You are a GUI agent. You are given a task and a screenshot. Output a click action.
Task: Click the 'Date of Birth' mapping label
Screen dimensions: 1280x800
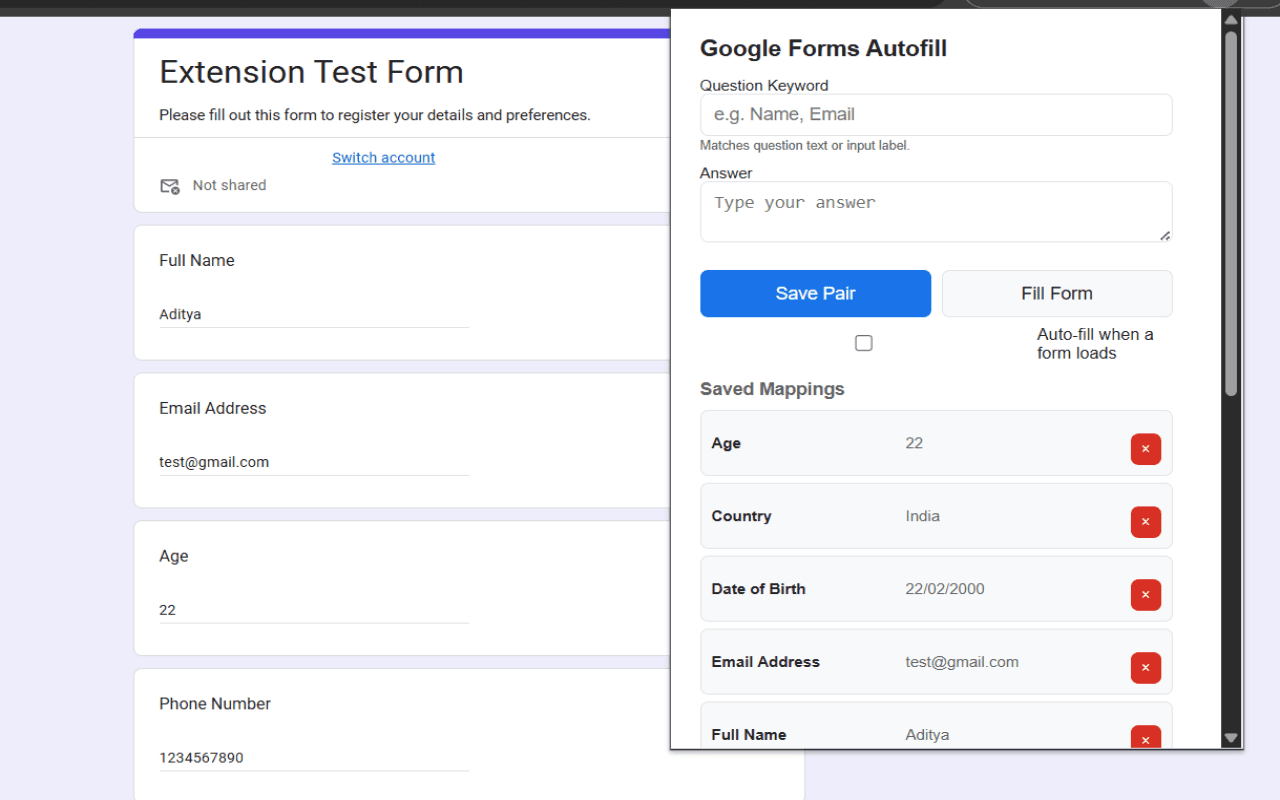758,589
